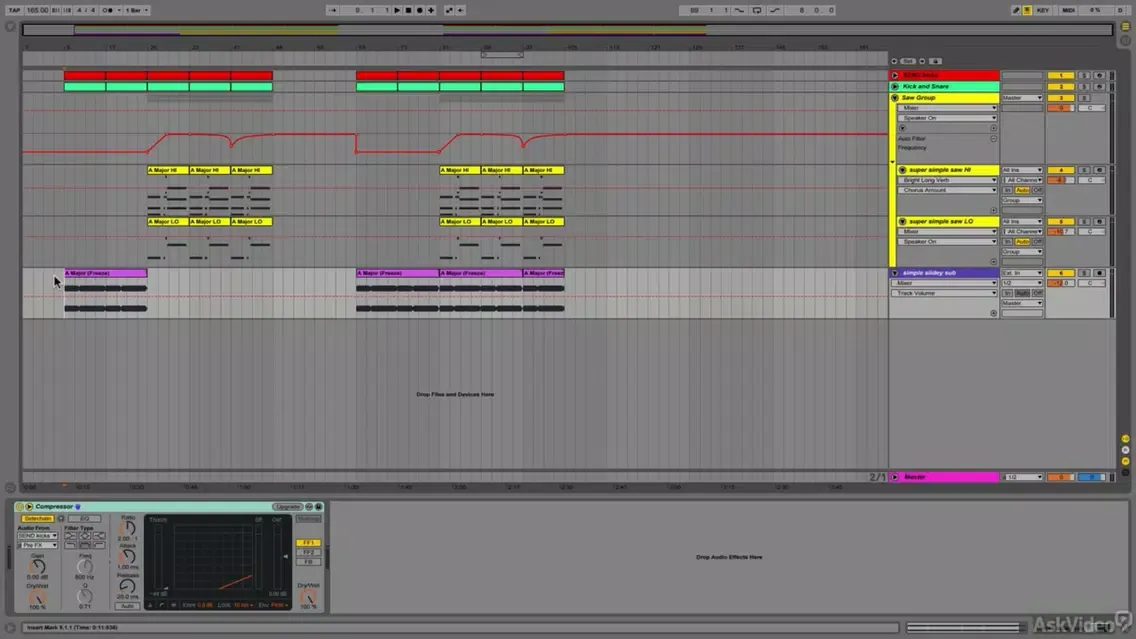This screenshot has height=639, width=1136.
Task: Click the transport Stop button
Action: (408, 10)
